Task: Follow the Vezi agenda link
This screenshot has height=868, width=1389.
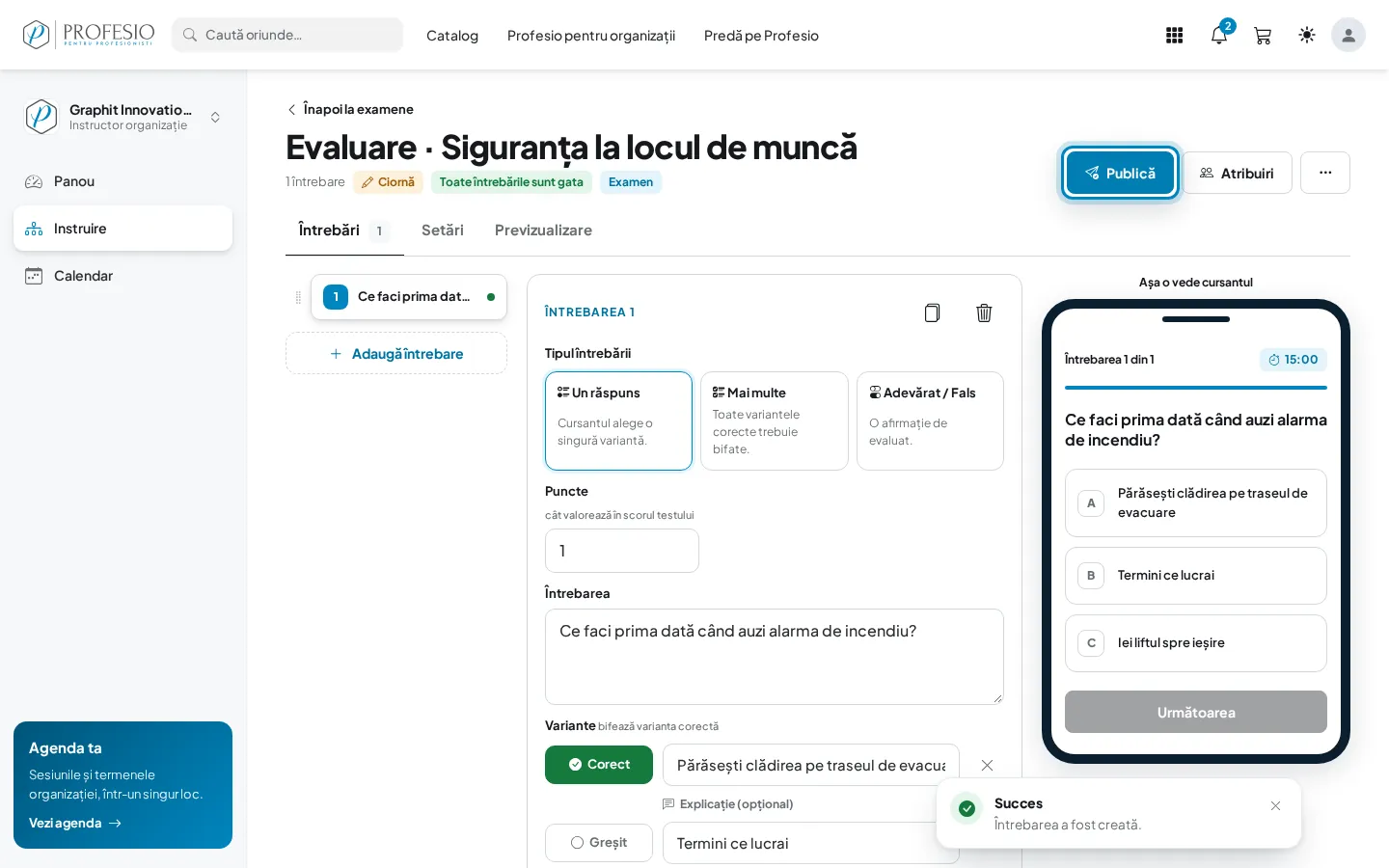Action: pos(75,823)
